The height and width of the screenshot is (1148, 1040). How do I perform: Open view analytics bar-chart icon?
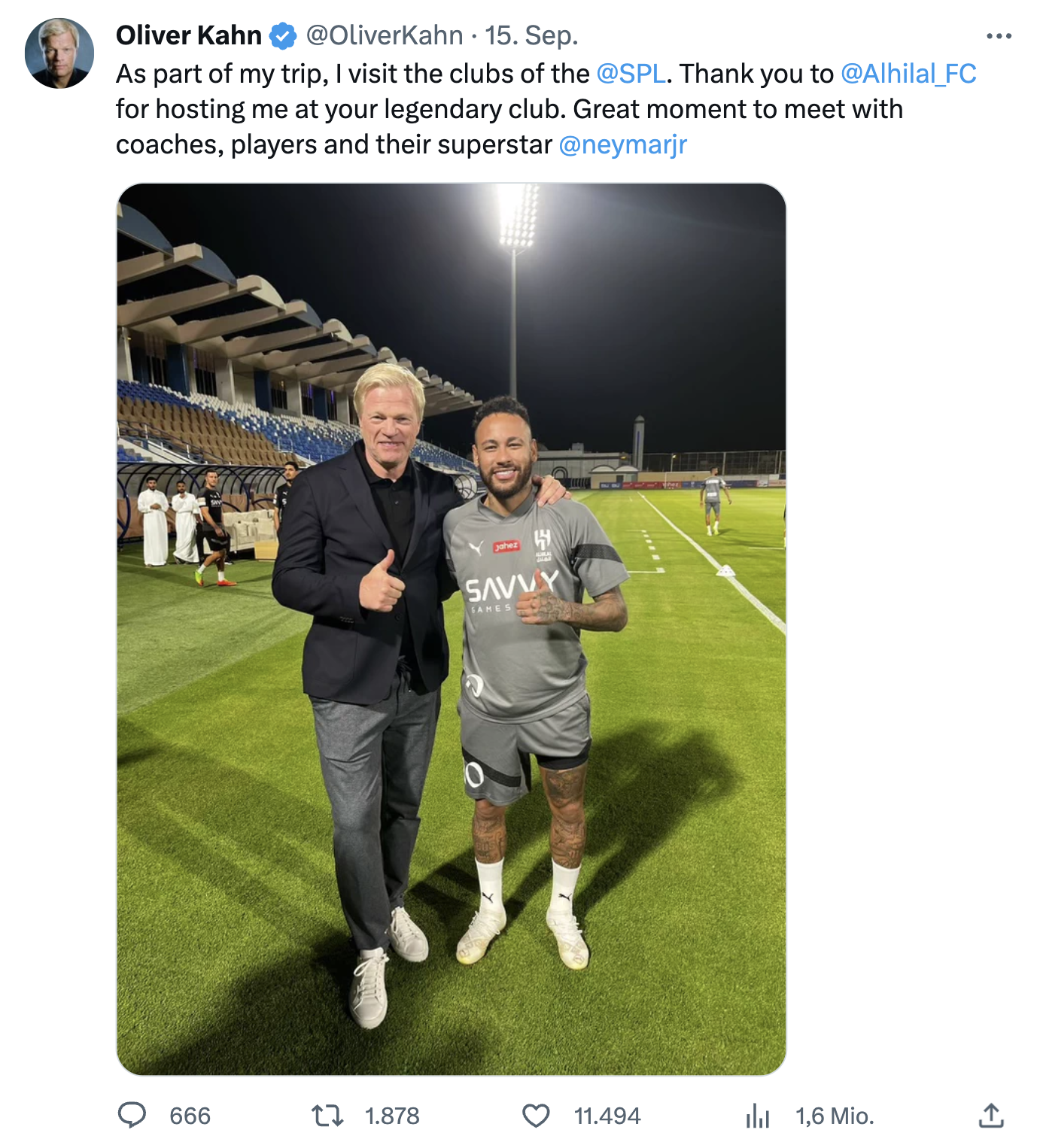(x=757, y=1115)
